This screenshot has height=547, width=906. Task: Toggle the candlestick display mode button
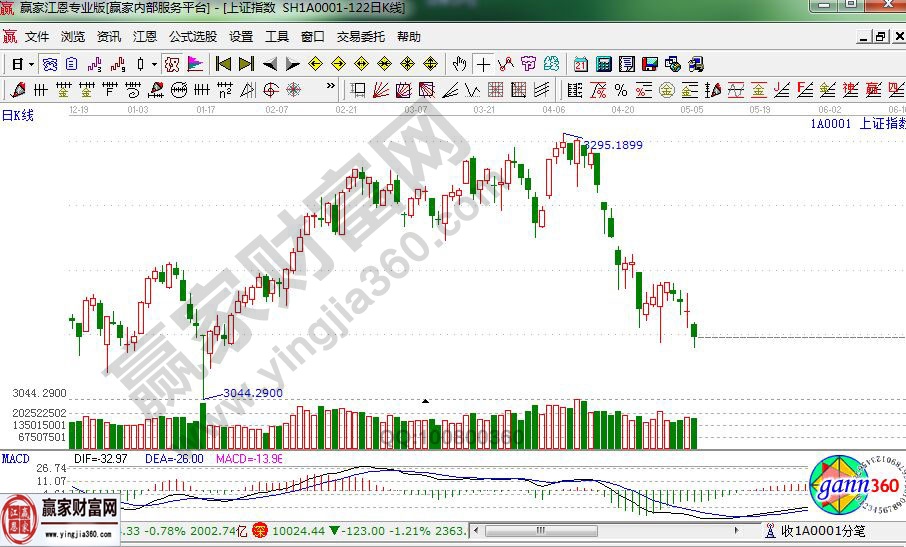(x=140, y=64)
